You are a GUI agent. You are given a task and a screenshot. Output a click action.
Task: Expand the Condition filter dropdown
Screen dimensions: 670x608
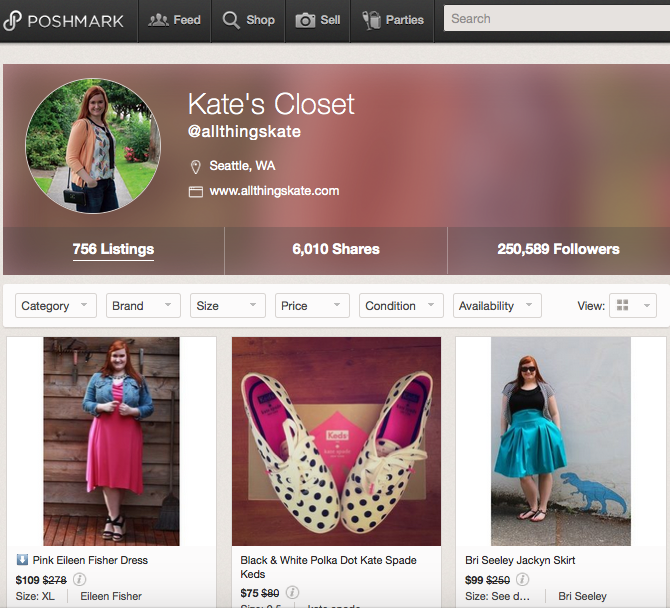(x=401, y=305)
